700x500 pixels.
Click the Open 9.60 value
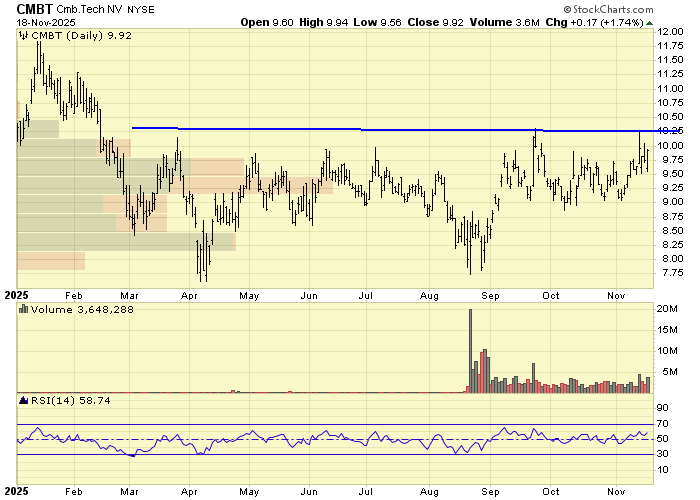click(x=267, y=22)
